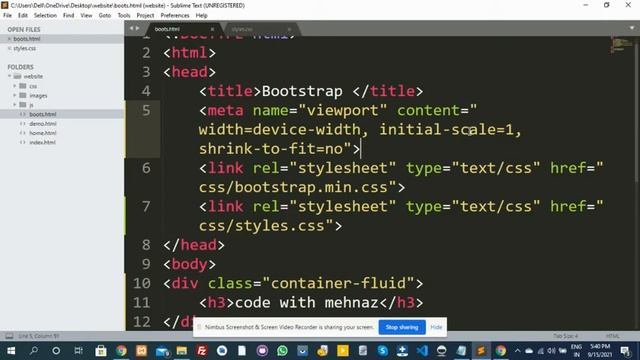The image size is (640, 360).
Task: Click line number 6 in gutter
Action: (146, 168)
